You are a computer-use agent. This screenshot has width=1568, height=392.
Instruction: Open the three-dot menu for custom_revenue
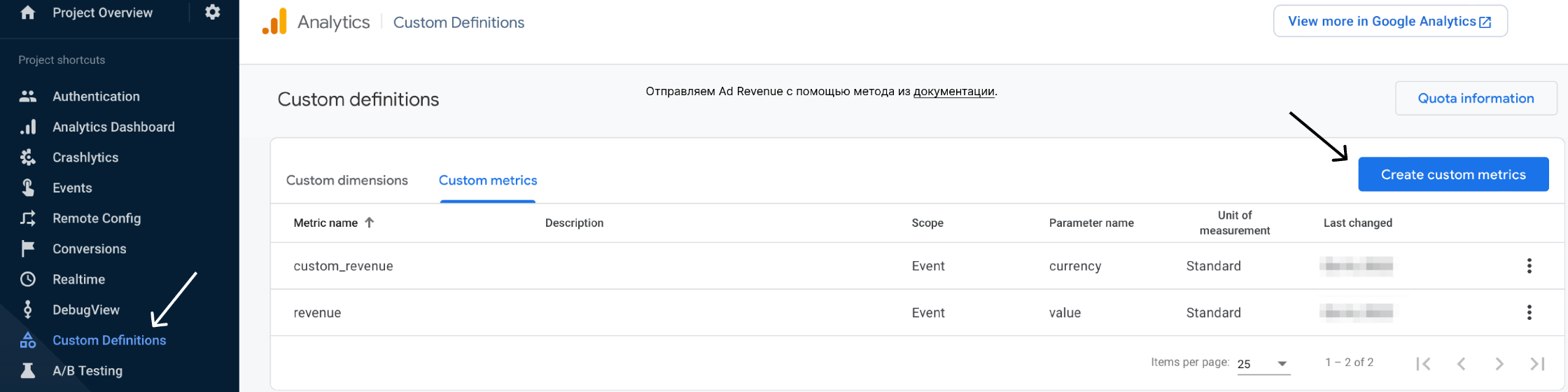coord(1529,266)
